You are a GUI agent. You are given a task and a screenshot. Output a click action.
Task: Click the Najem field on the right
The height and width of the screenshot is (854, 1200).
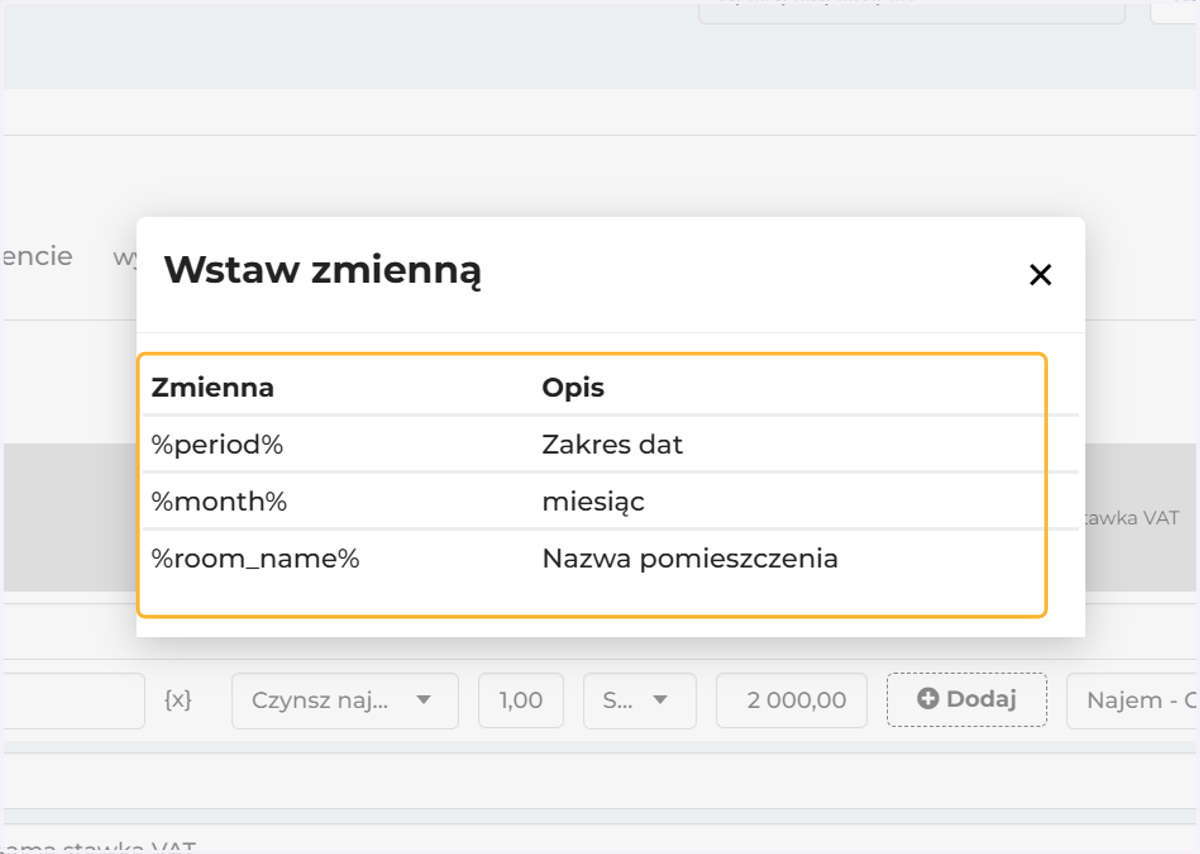click(x=1133, y=700)
